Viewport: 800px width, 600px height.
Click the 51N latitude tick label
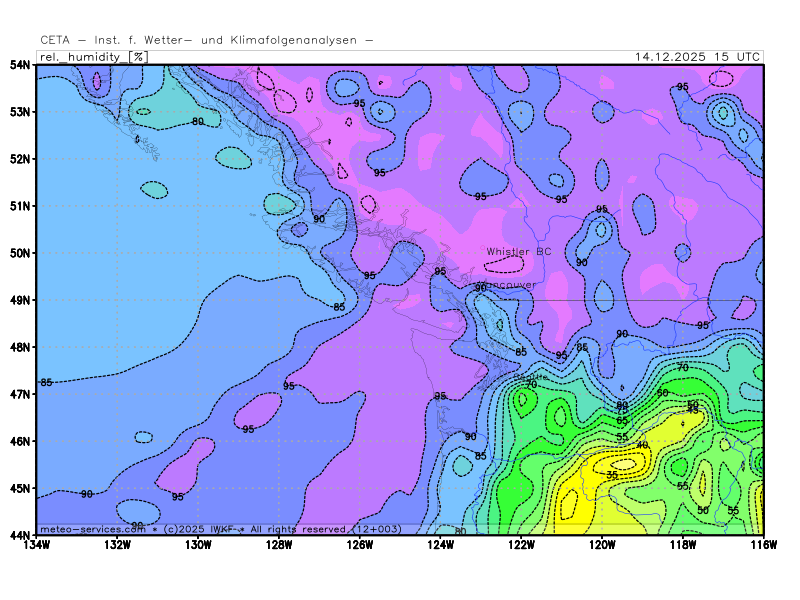(x=19, y=206)
